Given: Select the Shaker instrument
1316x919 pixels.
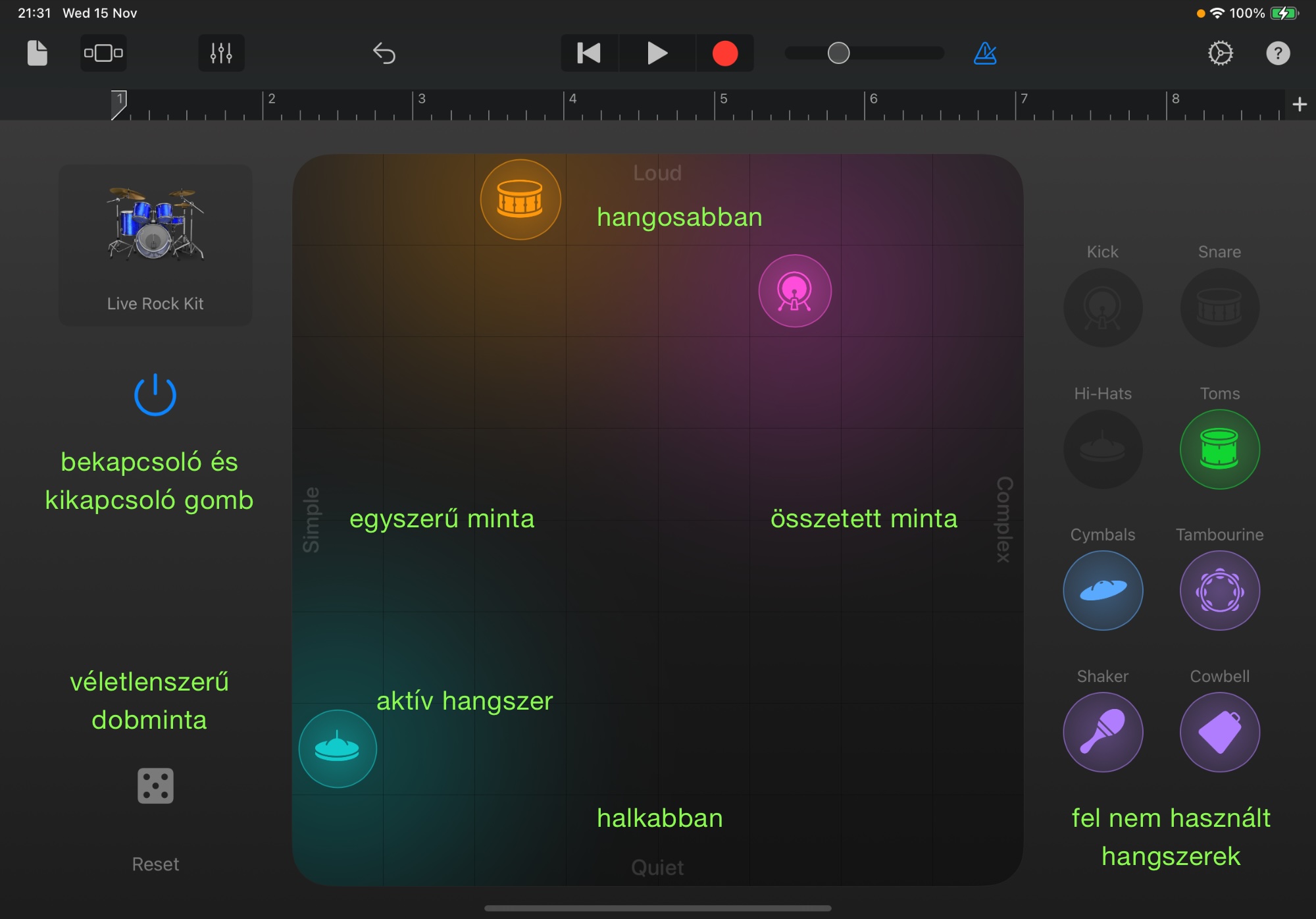Looking at the screenshot, I should tap(1103, 732).
